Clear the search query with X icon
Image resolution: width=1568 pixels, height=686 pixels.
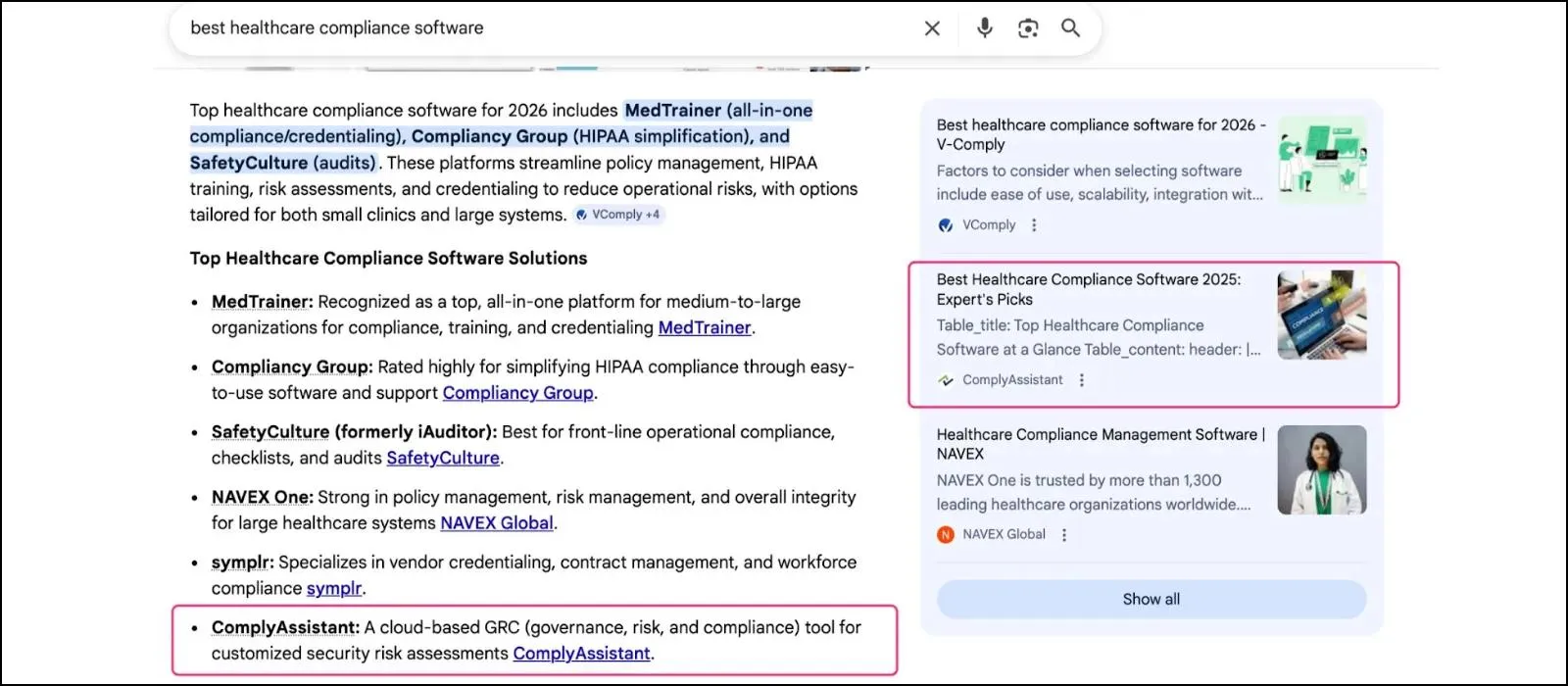coord(932,28)
